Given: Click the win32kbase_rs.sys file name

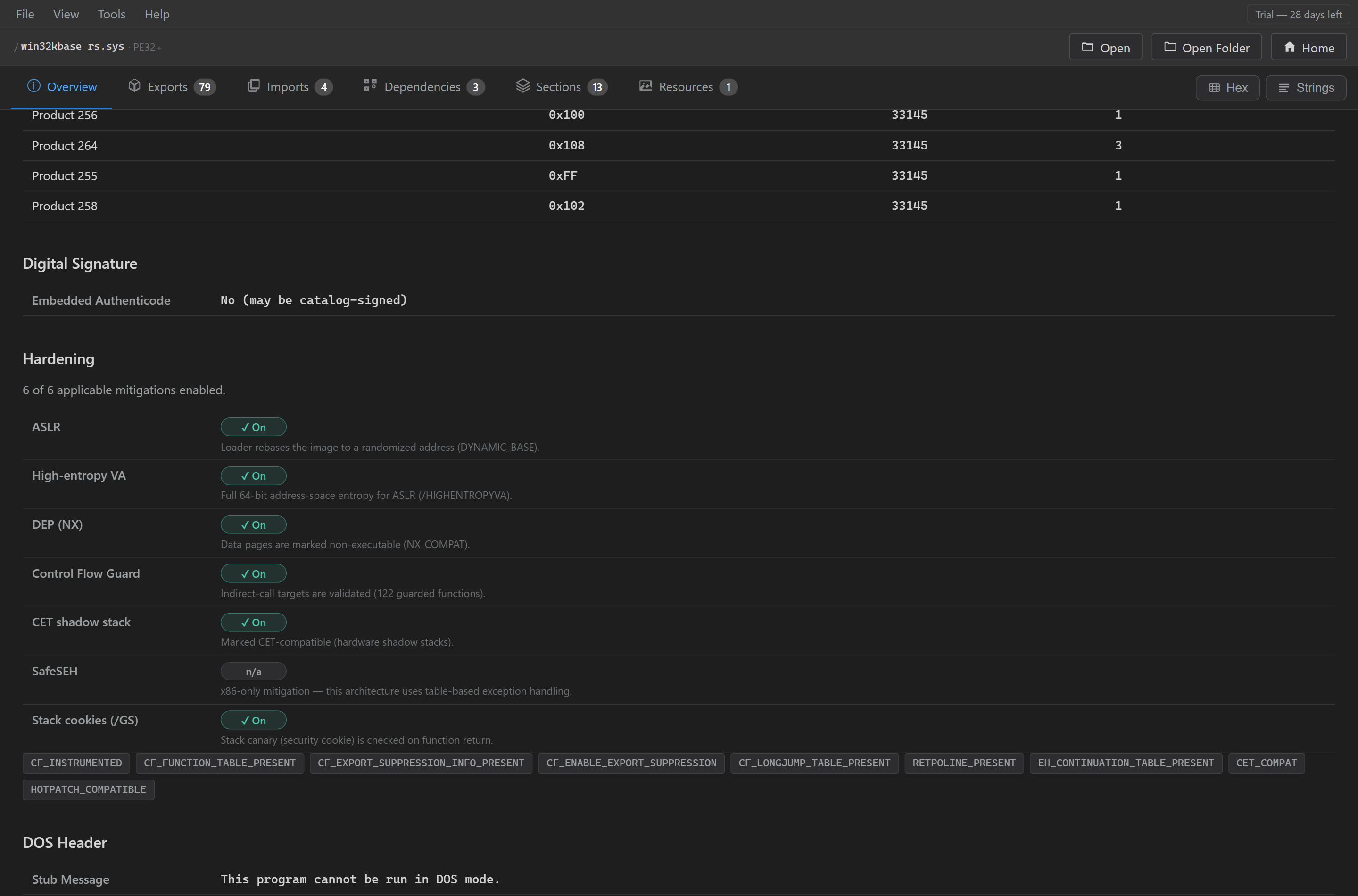Looking at the screenshot, I should pyautogui.click(x=72, y=46).
